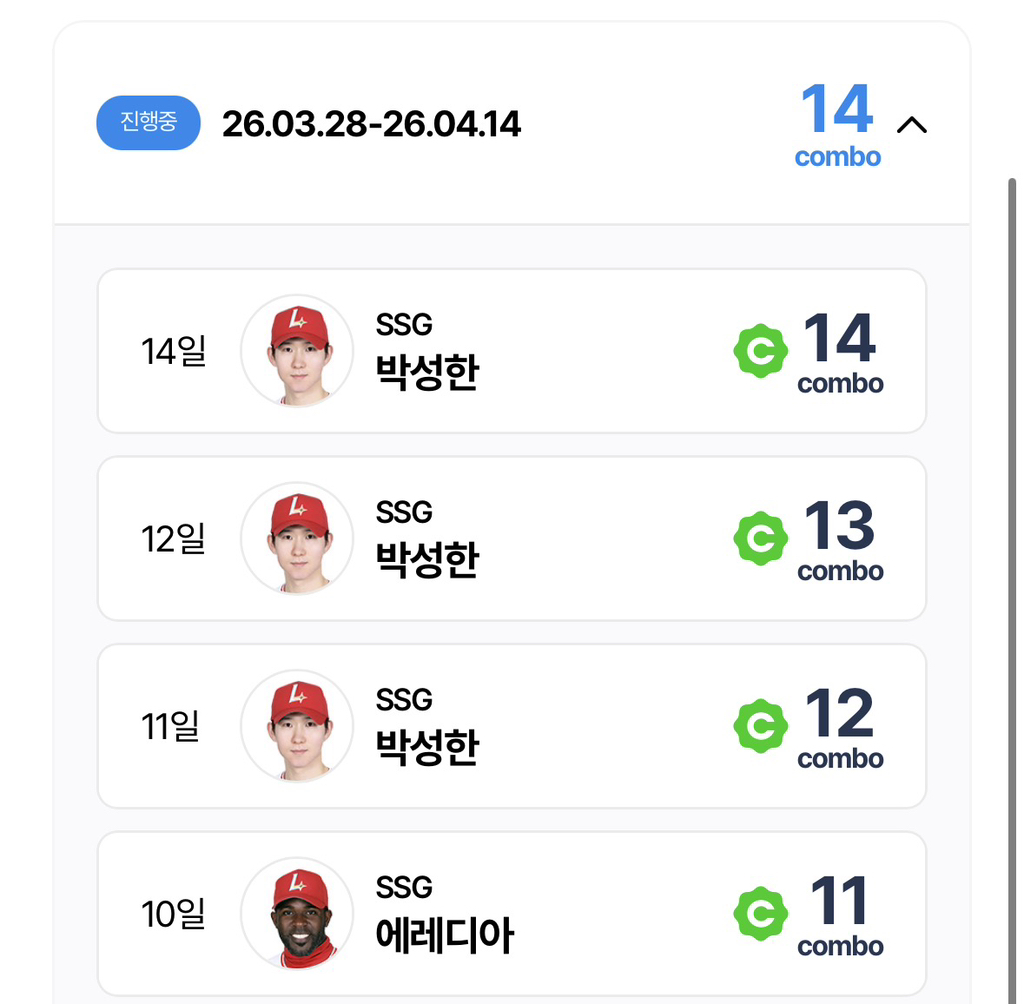
Task: Click the date range 26.03.28-26.04.14
Action: (371, 123)
